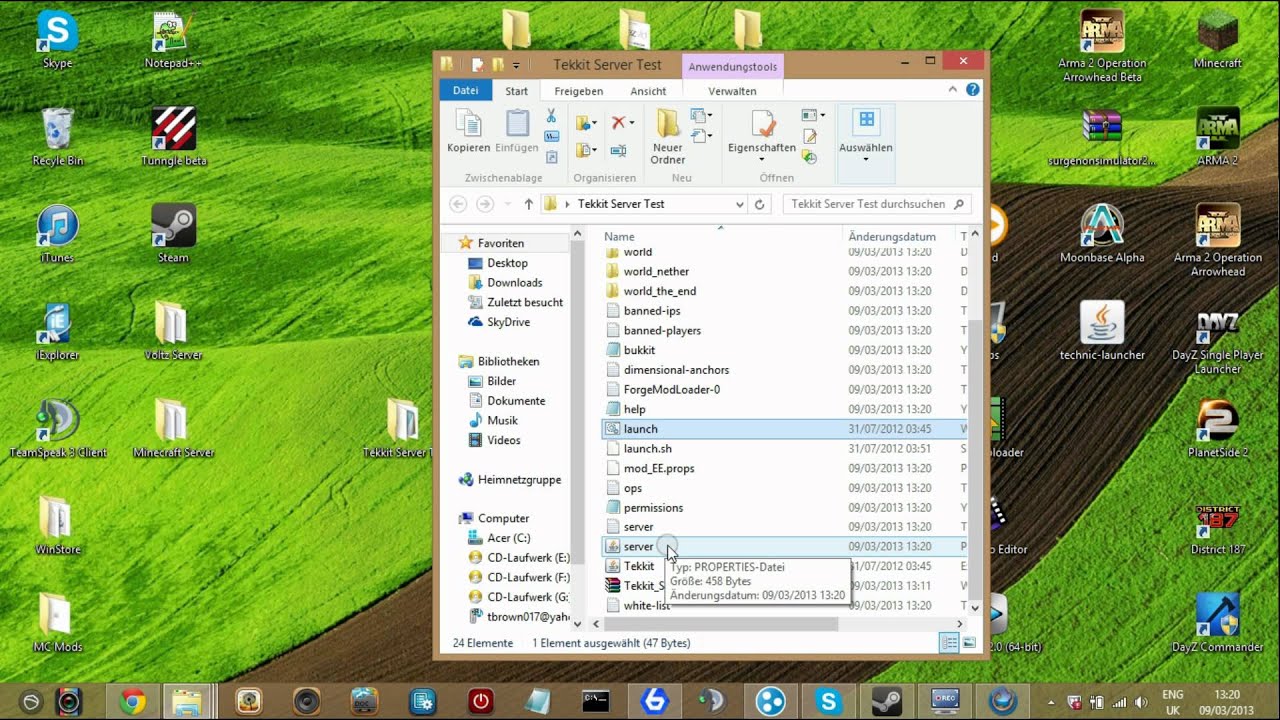
Task: Select the Moonbase Alpha desktop icon
Action: click(1102, 234)
